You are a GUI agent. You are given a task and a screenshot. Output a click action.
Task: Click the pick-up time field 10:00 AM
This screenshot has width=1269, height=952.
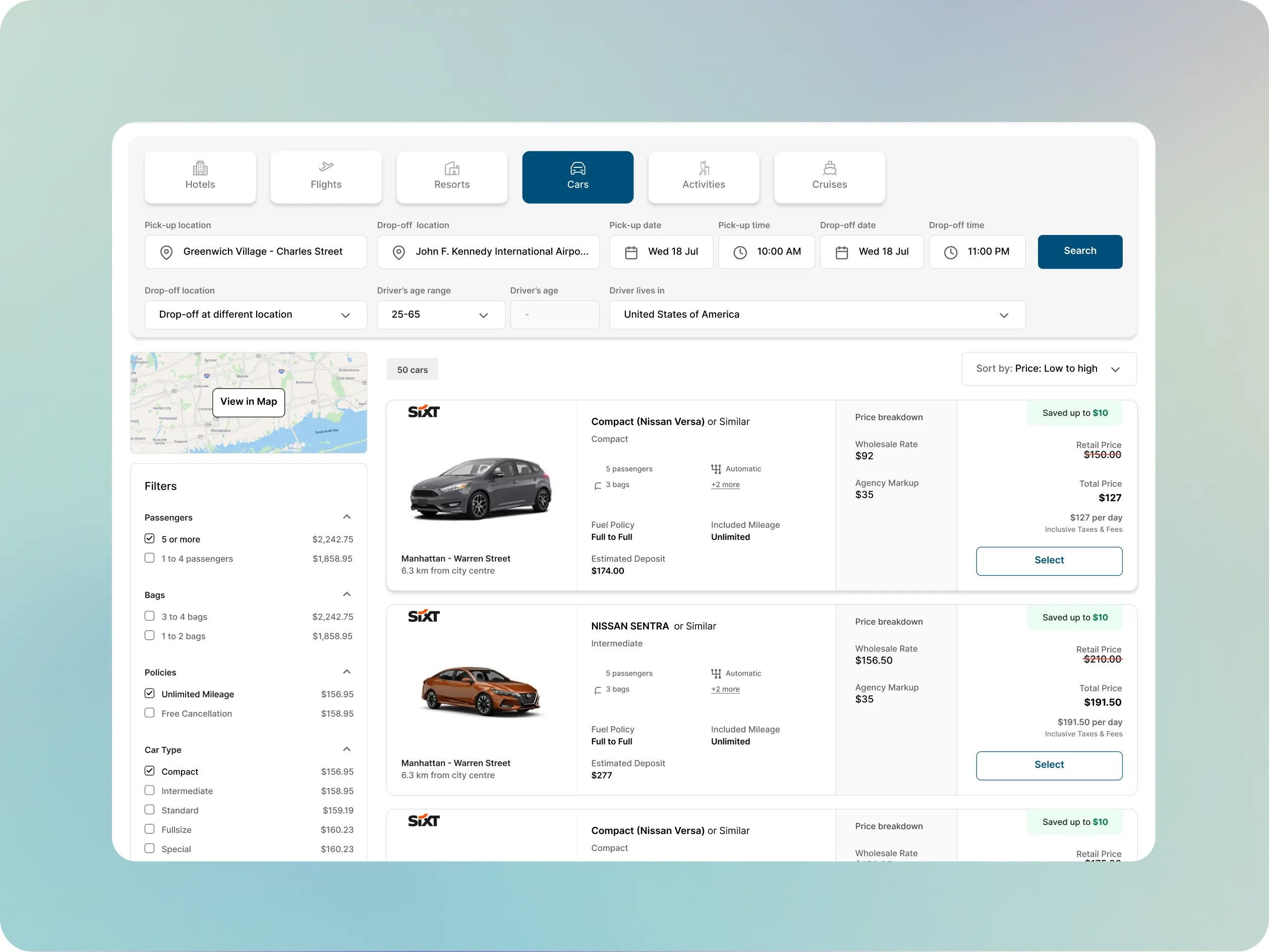767,252
